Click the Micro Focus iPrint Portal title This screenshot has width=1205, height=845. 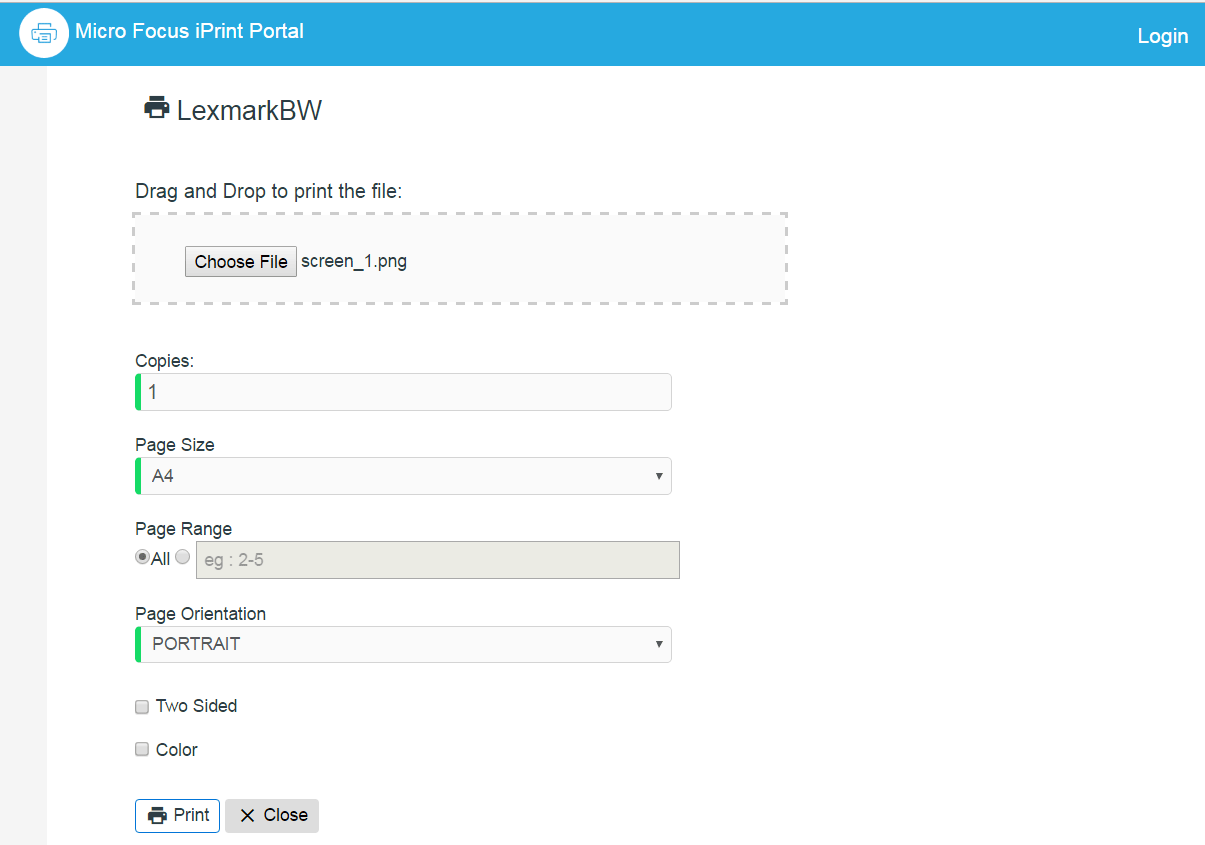point(189,31)
